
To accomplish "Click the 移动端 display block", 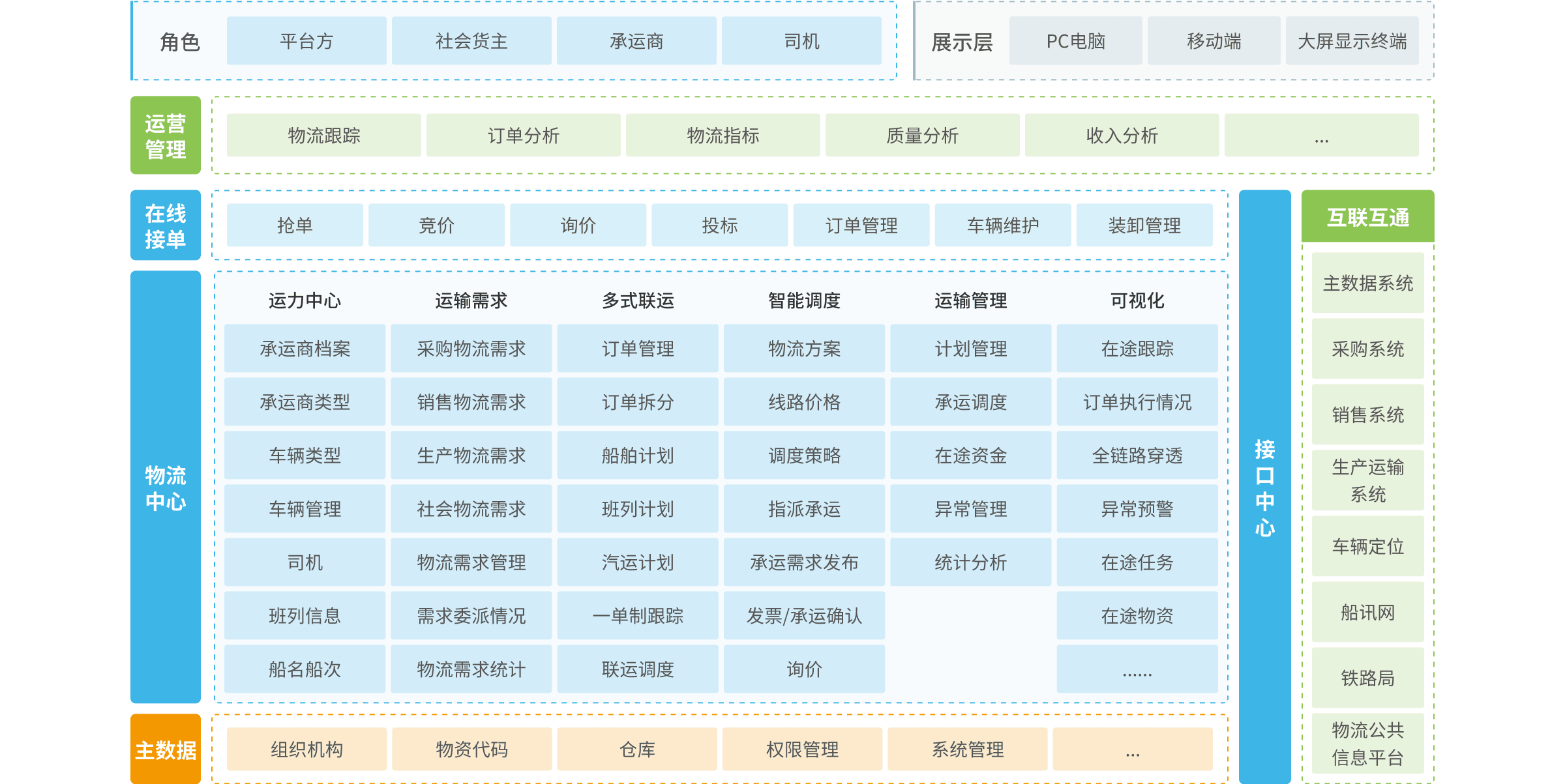I will (x=1214, y=41).
